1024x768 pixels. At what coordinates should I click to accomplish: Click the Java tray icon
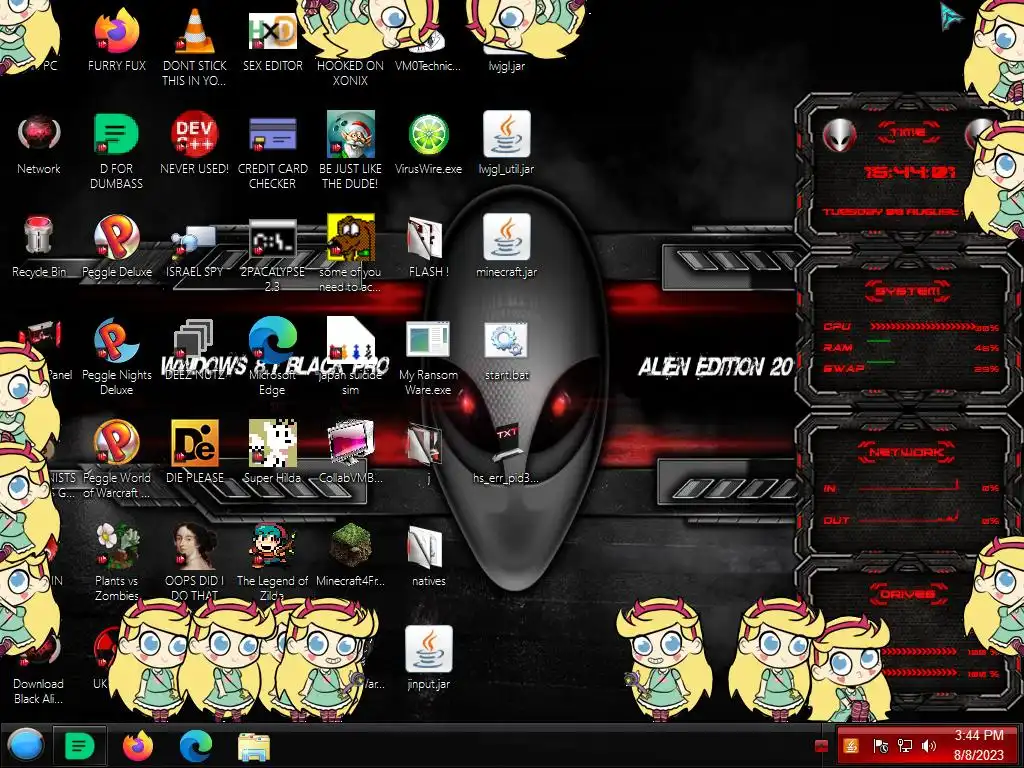(x=850, y=745)
